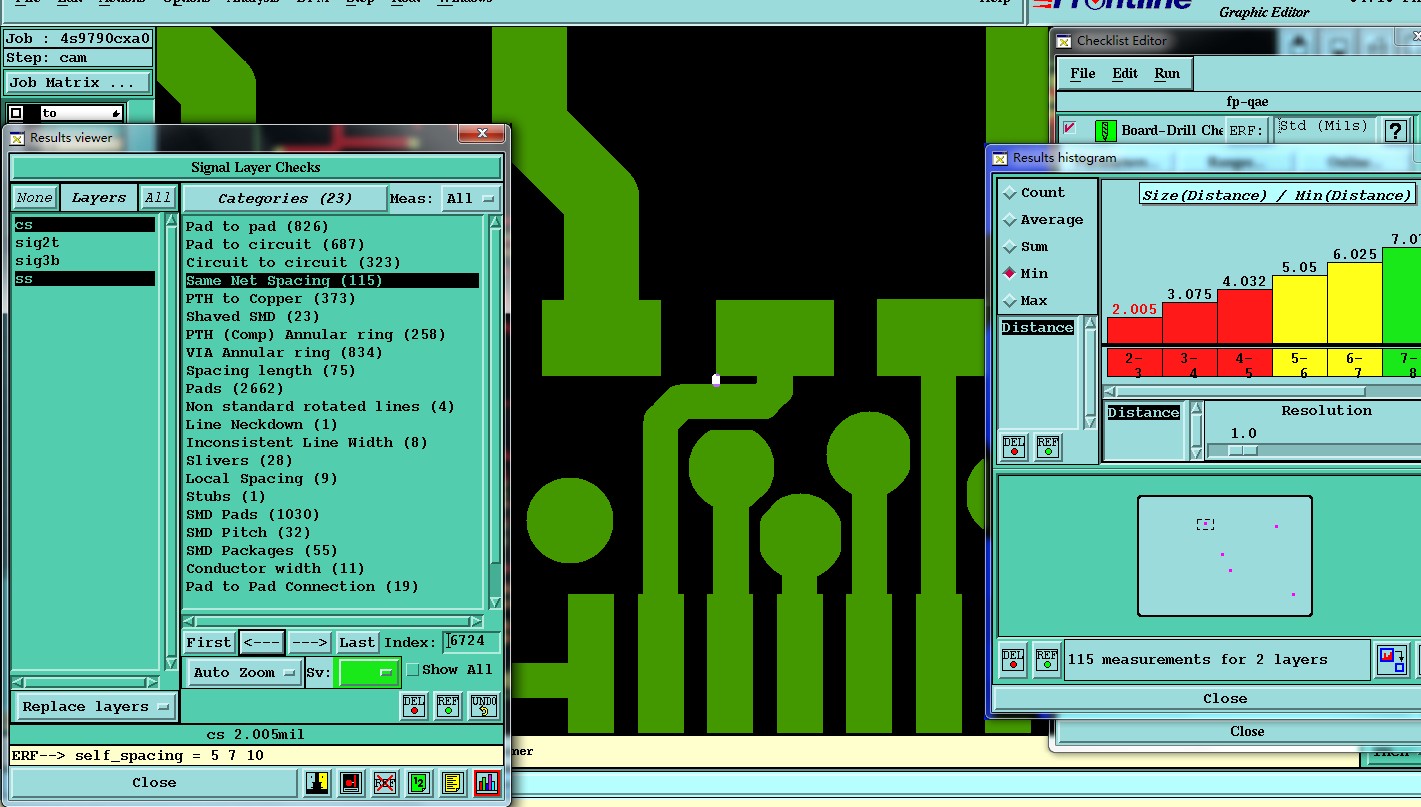Select the Sum radio option

pyautogui.click(x=1010, y=247)
